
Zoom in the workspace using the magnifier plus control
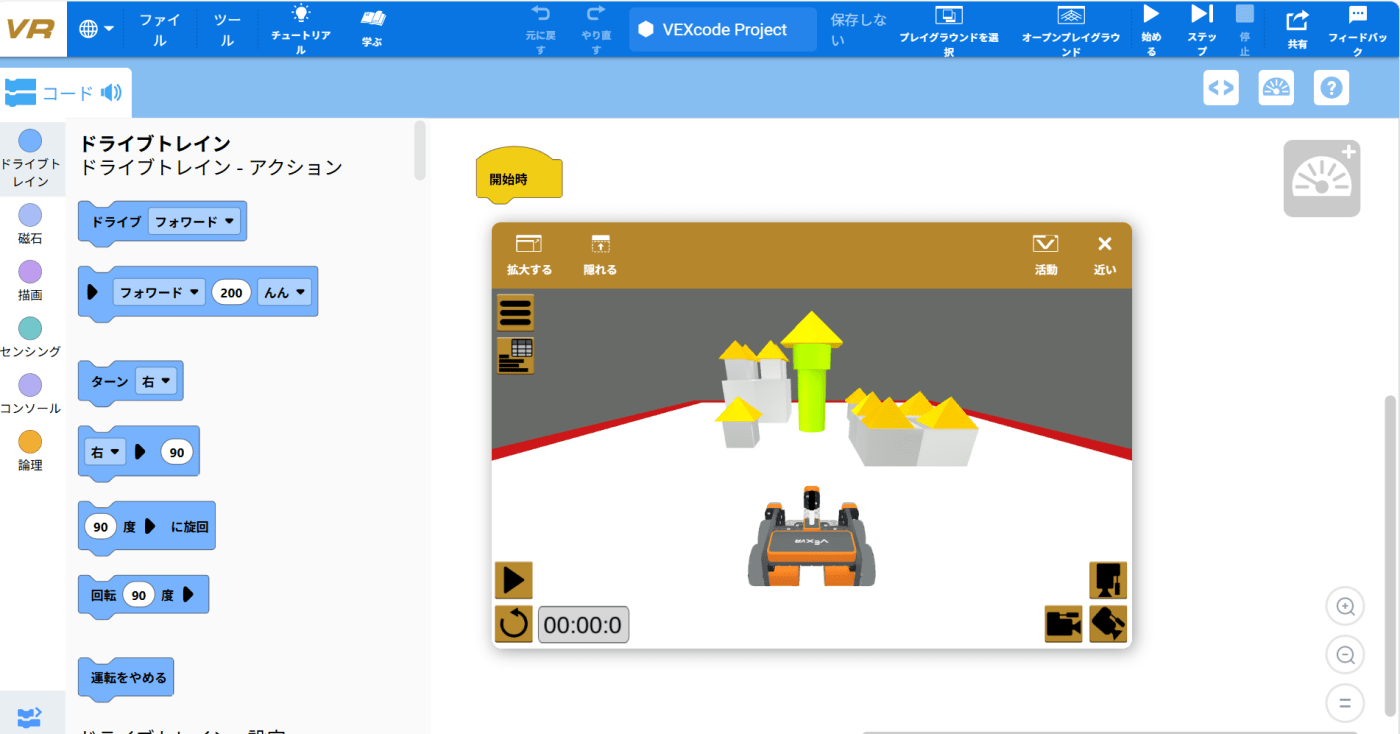(1345, 606)
